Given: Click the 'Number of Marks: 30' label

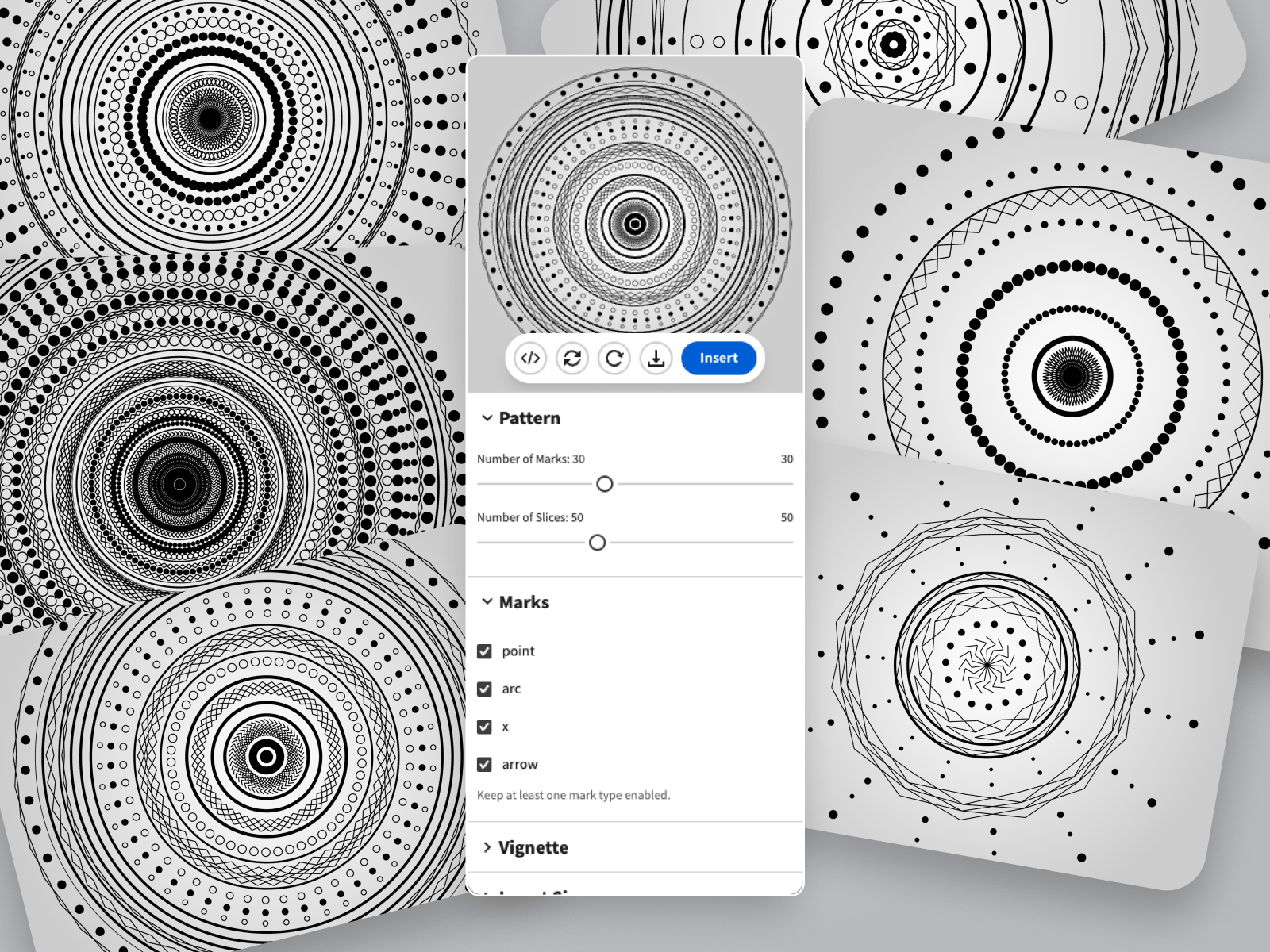Looking at the screenshot, I should coord(531,459).
